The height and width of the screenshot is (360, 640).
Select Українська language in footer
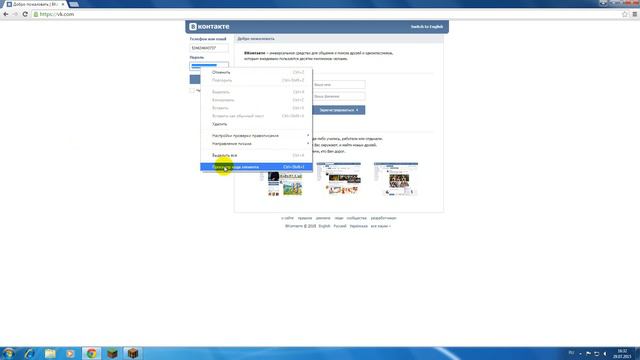coord(358,226)
